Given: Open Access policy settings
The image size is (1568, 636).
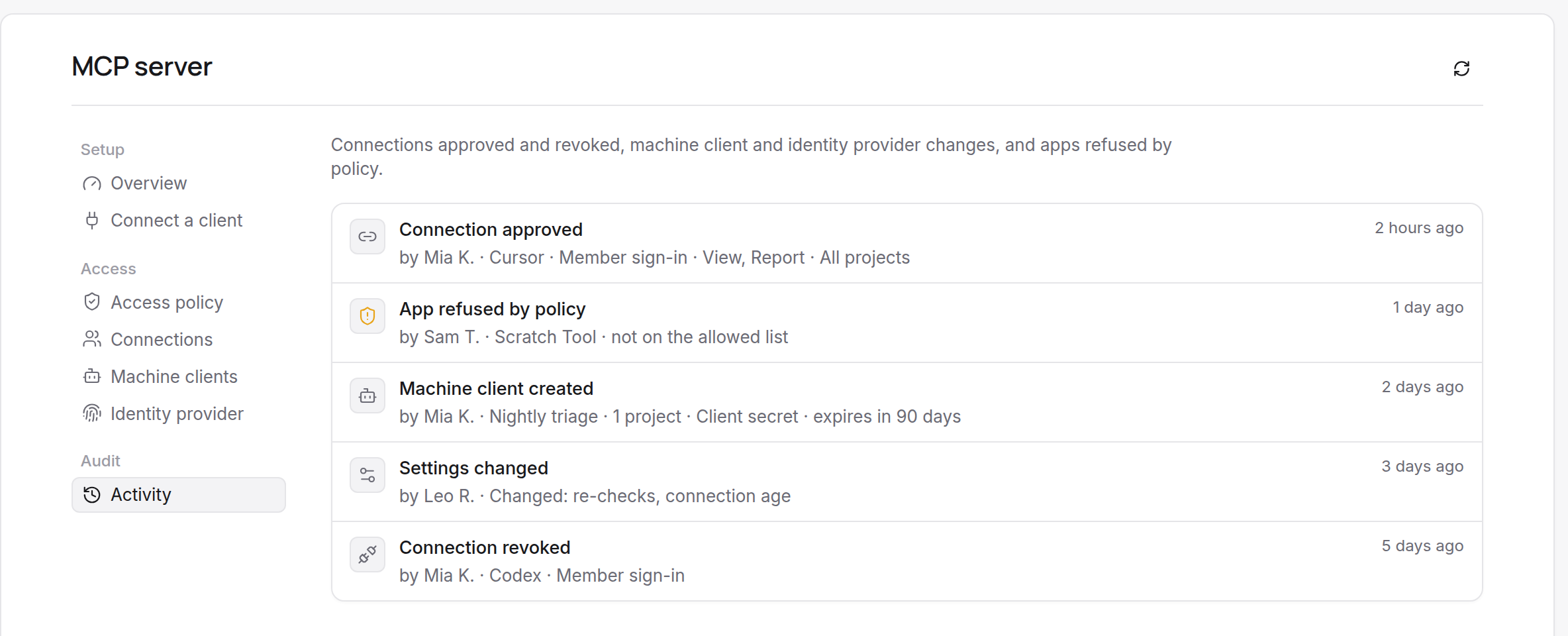Looking at the screenshot, I should pyautogui.click(x=179, y=302).
